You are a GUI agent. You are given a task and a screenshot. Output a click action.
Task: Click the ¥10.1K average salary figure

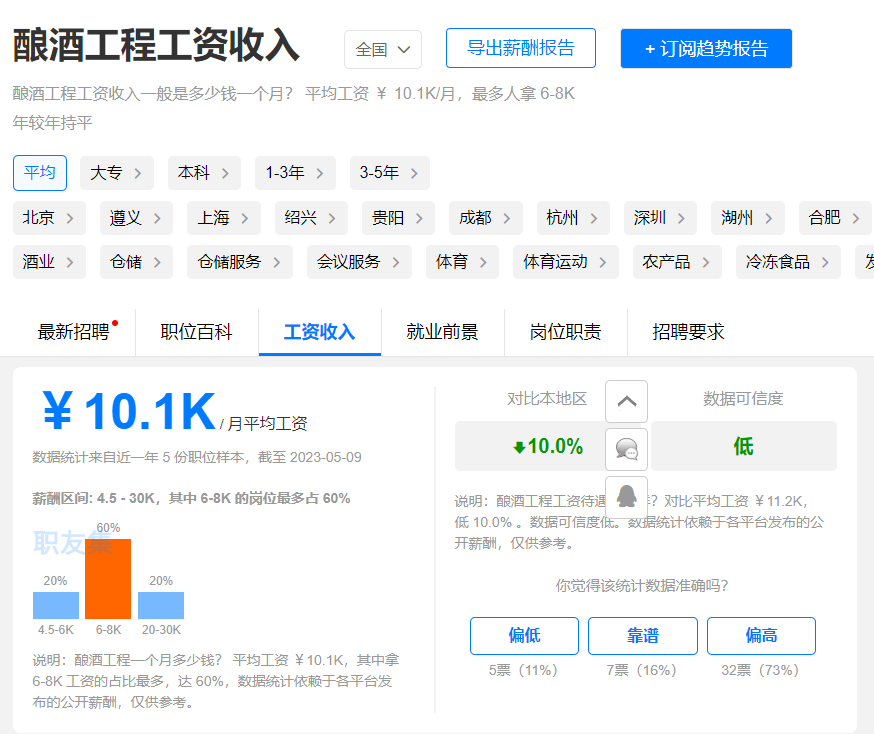129,412
